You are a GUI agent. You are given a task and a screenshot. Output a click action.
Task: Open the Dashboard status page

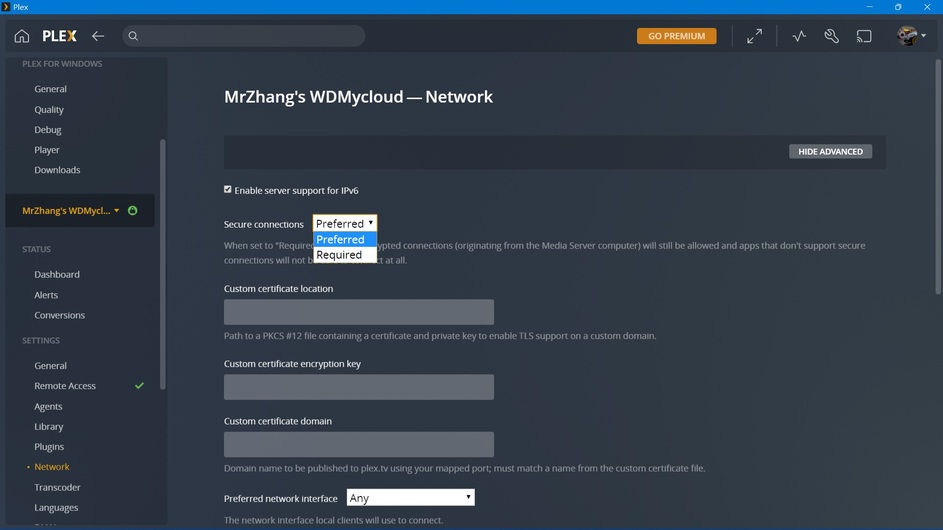pos(57,274)
